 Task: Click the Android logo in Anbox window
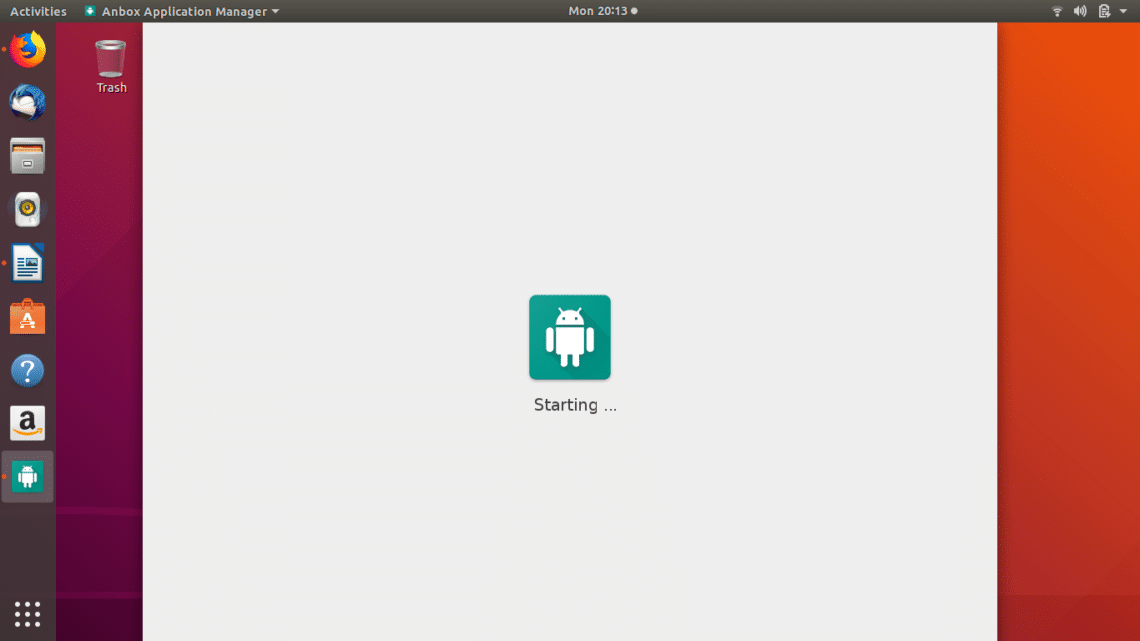click(x=570, y=337)
